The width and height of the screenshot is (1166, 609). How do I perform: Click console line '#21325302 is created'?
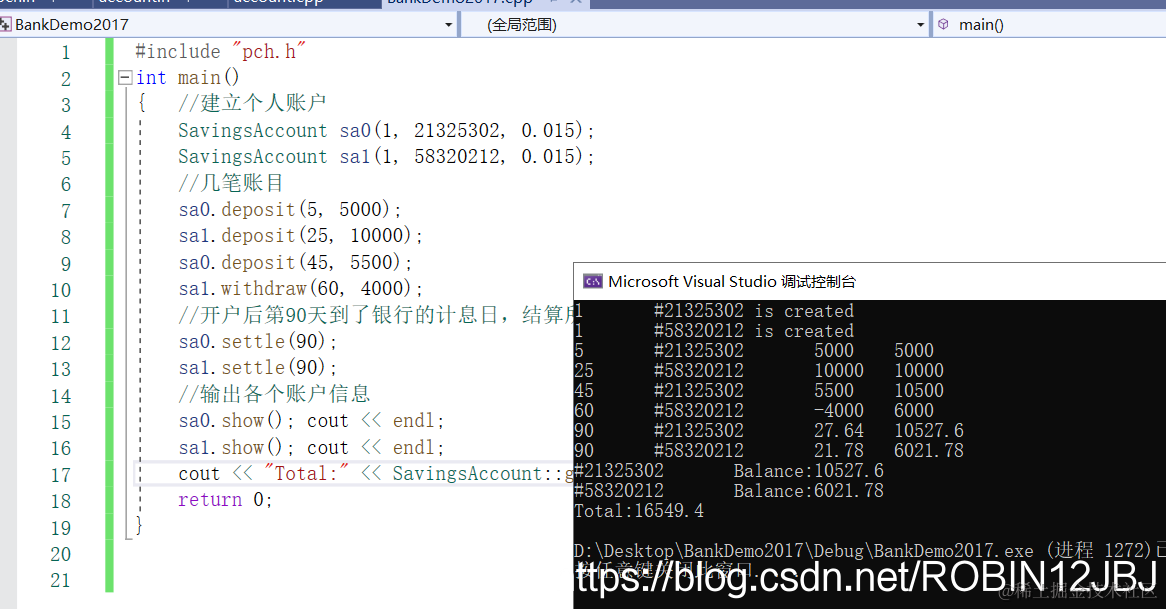click(753, 311)
